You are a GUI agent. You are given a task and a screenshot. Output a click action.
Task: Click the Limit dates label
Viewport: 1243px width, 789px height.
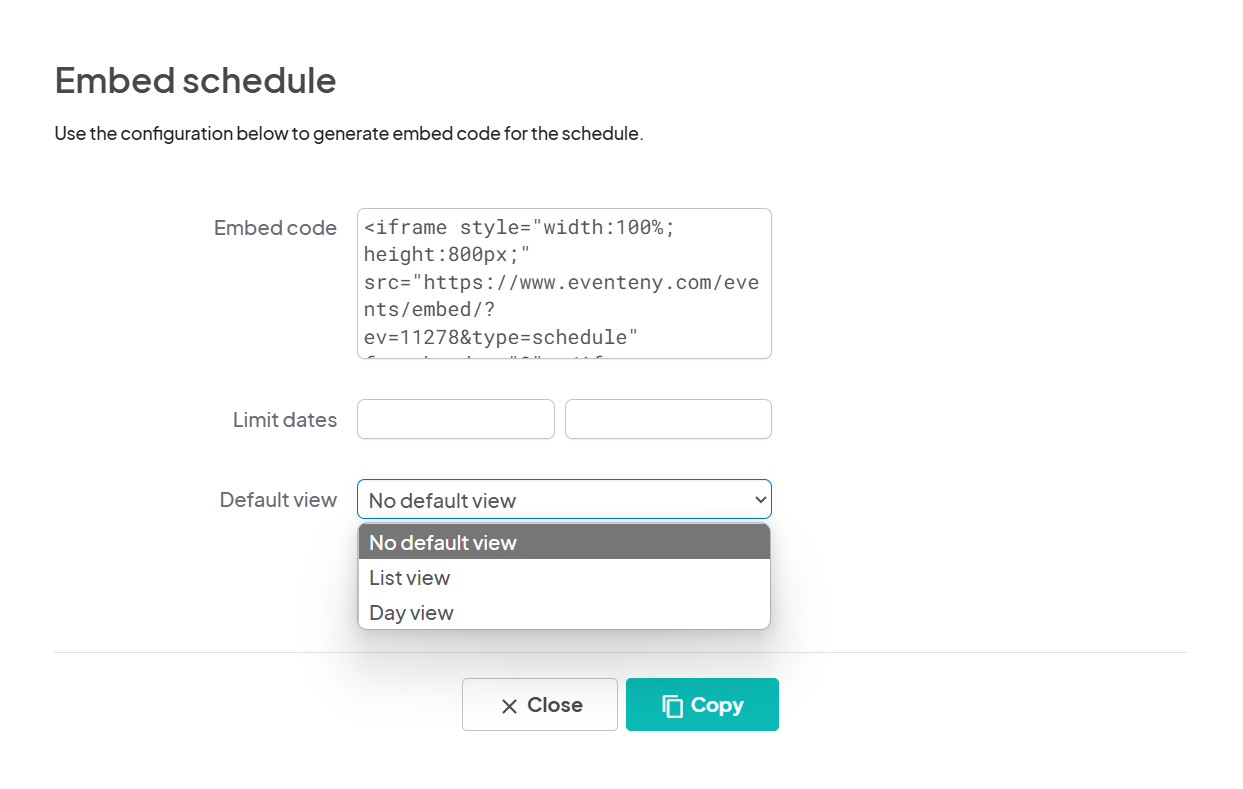click(285, 420)
